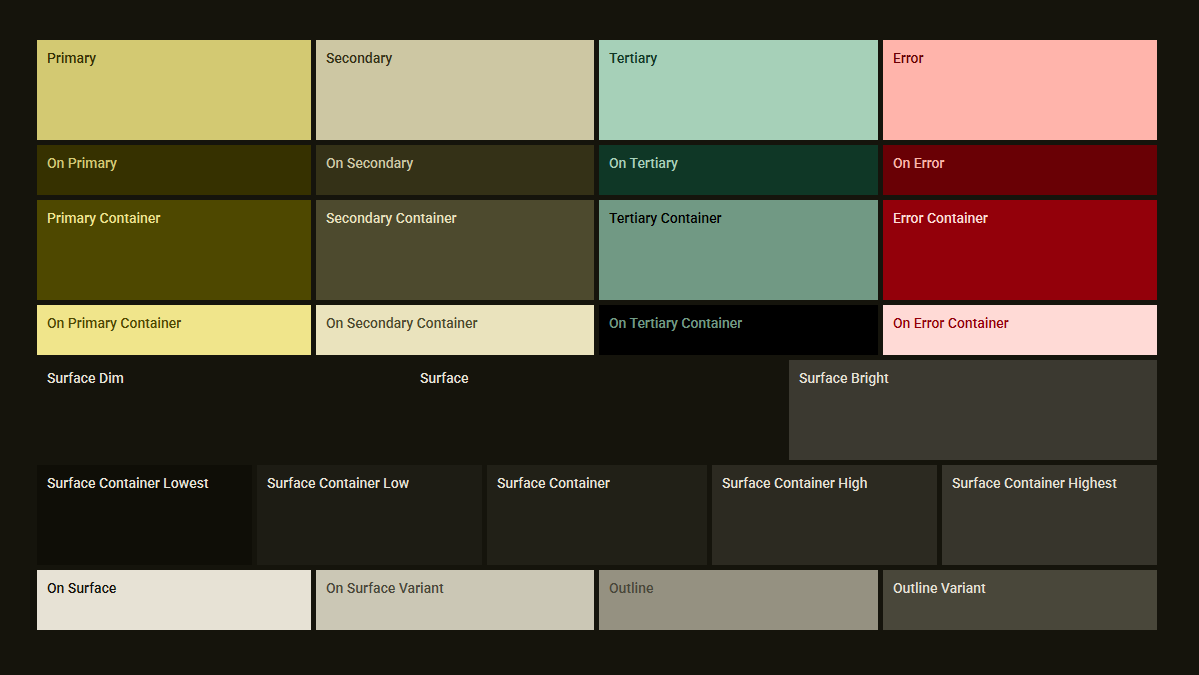This screenshot has height=675, width=1199.
Task: Click the Surface Container Highest swatch
Action: pos(1049,514)
